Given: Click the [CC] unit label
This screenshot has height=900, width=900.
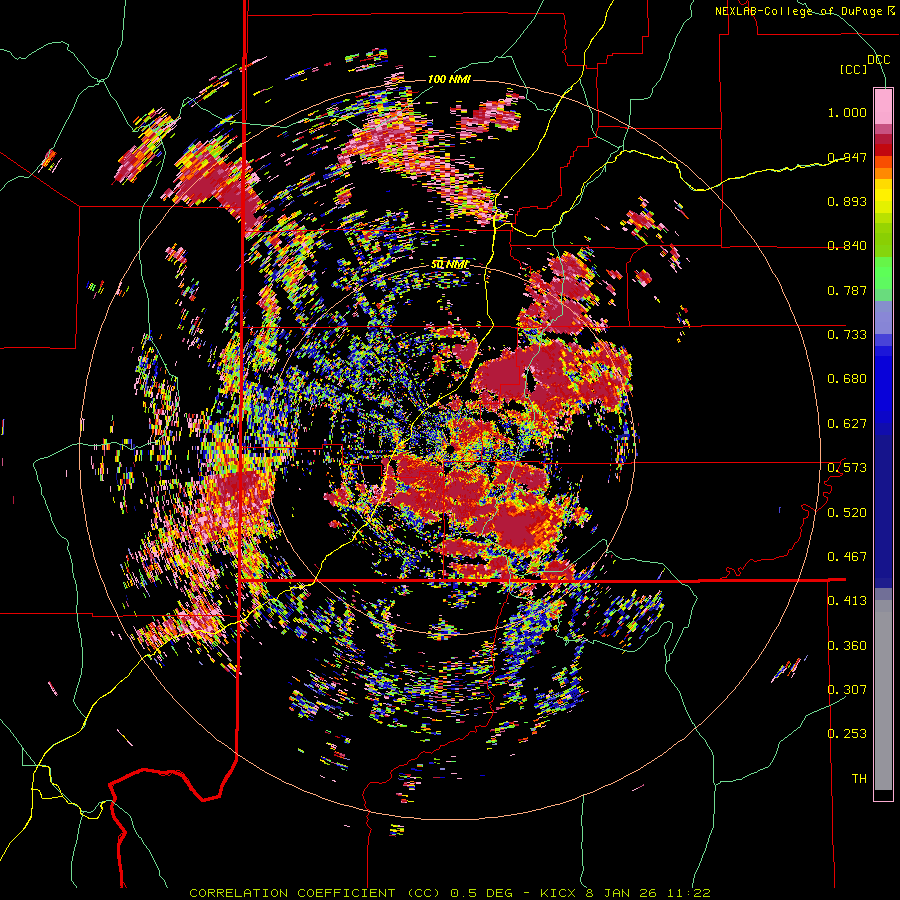Looking at the screenshot, I should 854,69.
